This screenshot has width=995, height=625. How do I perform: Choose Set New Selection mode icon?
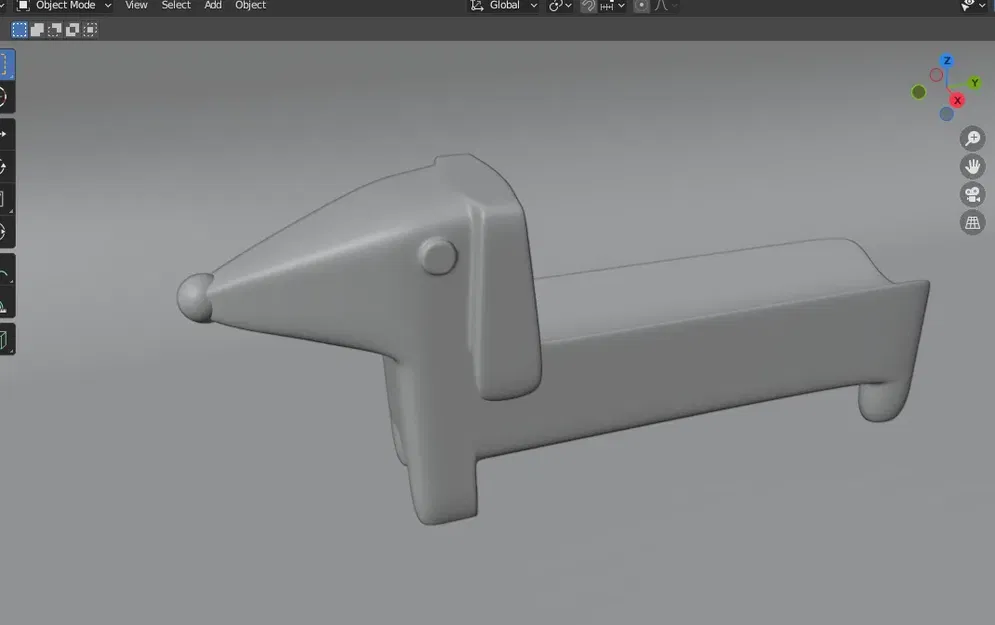(x=20, y=30)
